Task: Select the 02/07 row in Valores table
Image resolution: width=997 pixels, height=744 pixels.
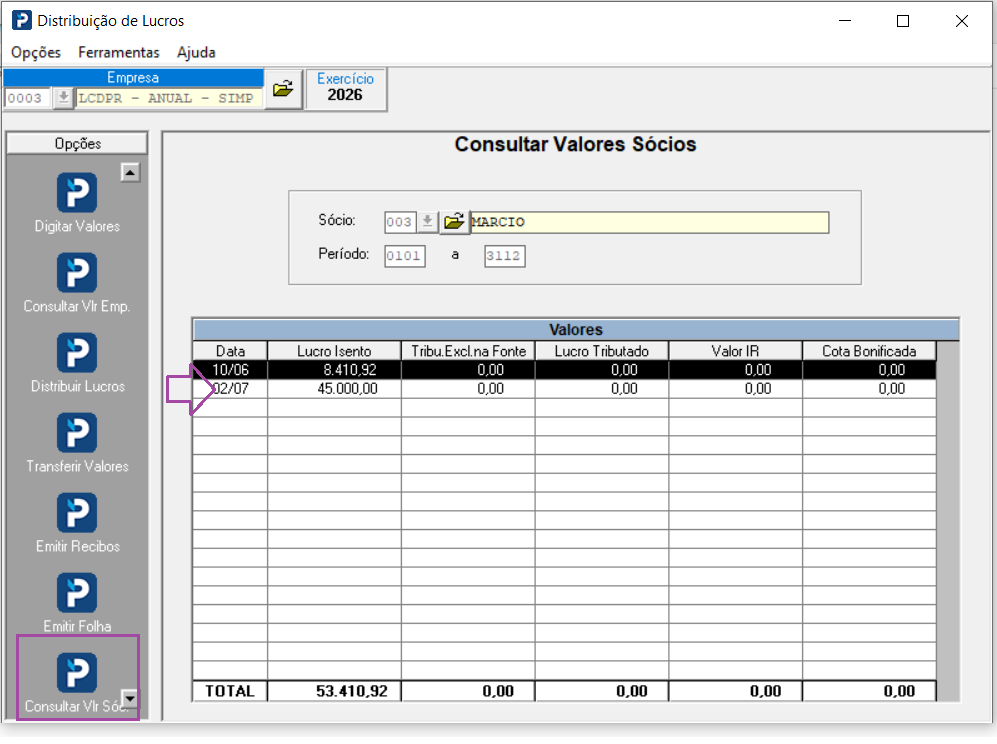Action: point(564,389)
